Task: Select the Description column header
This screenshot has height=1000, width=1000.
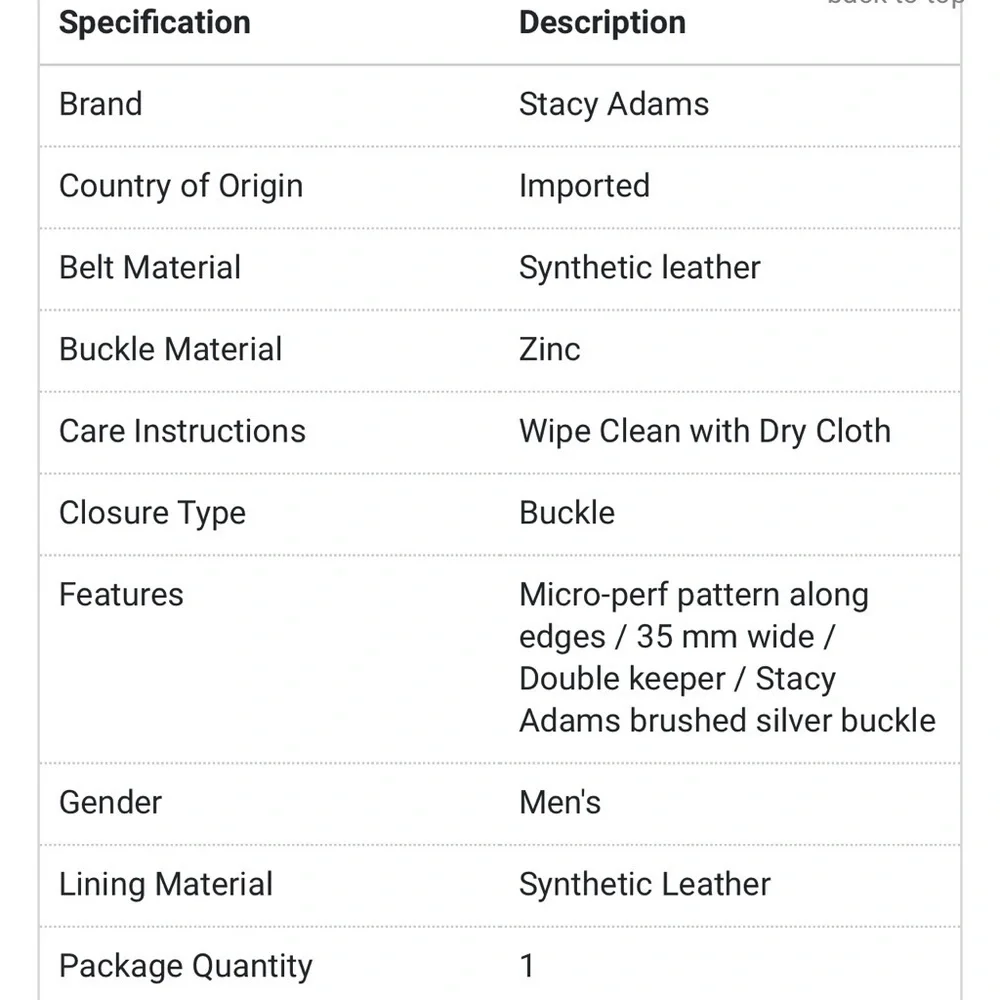Action: pos(603,23)
